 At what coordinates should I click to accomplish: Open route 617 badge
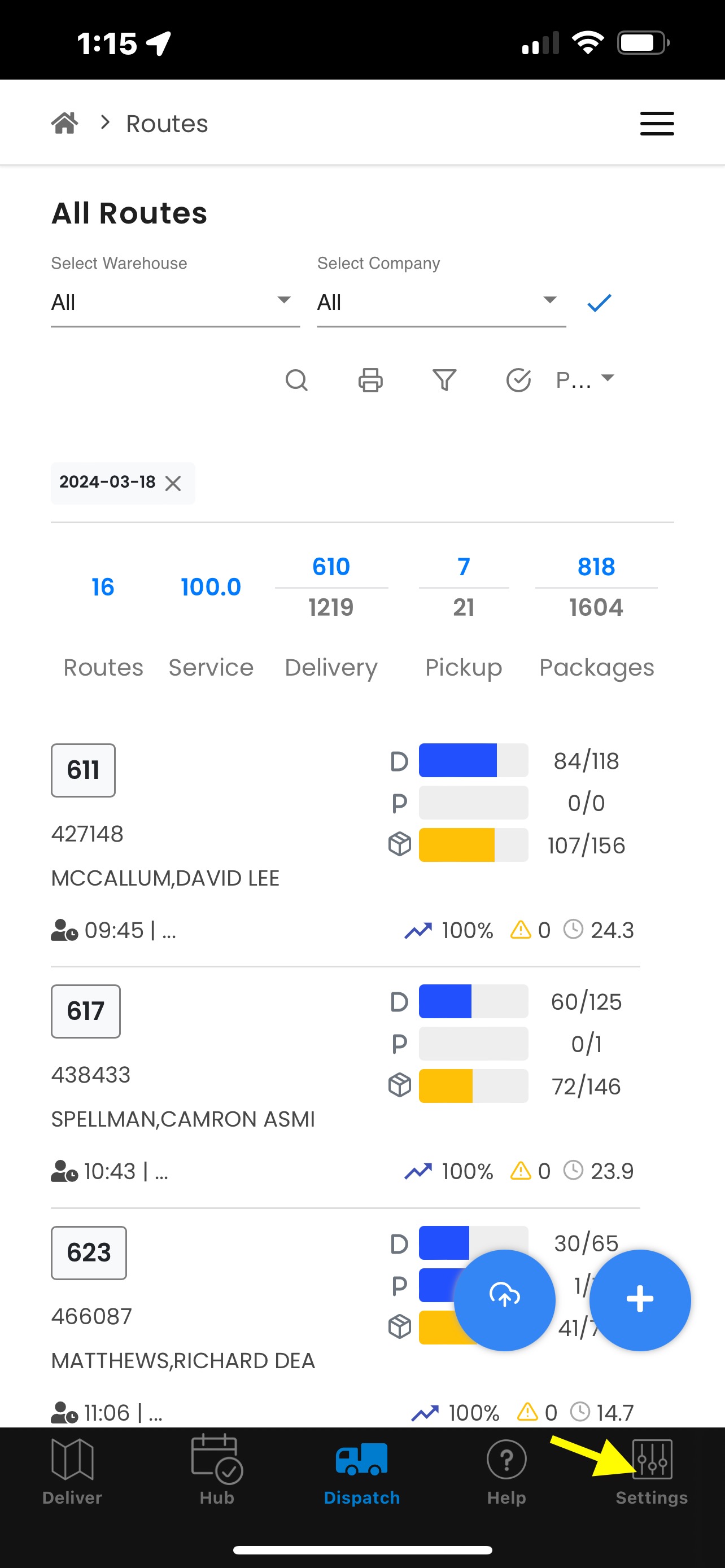[x=85, y=1011]
